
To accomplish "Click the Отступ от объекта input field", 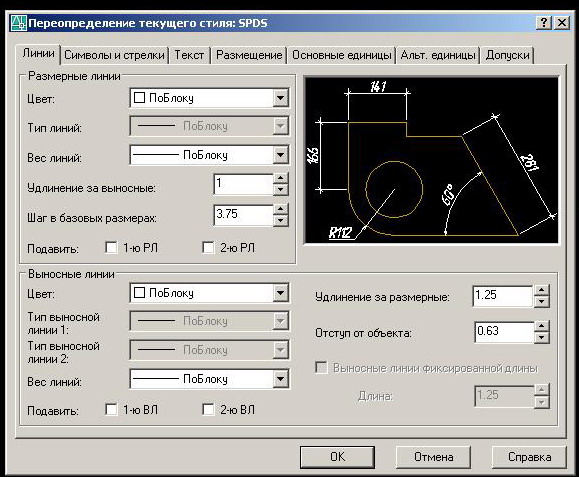I will coord(504,332).
